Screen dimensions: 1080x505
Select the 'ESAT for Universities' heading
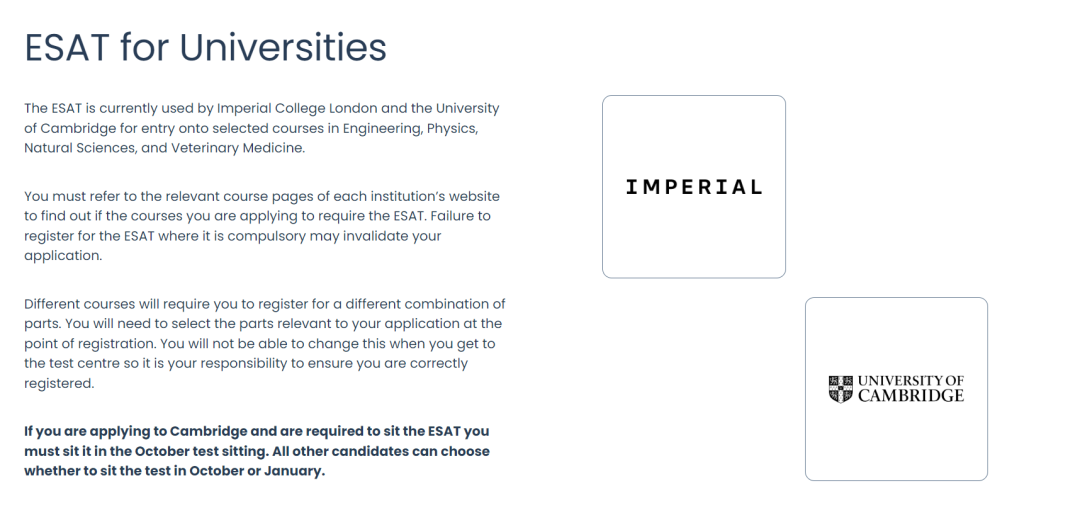(x=205, y=47)
